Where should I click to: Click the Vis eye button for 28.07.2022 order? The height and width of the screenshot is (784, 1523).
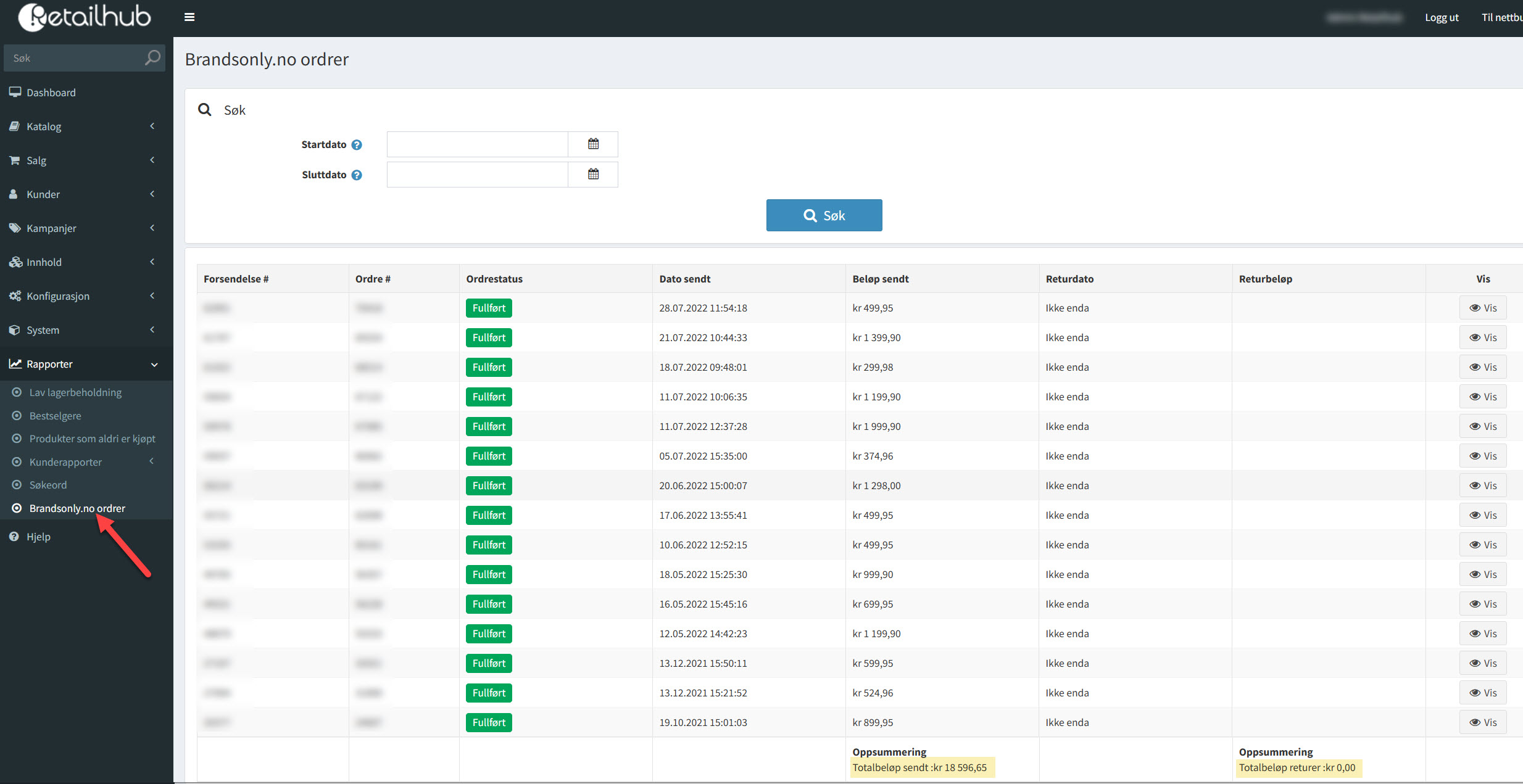coord(1482,308)
